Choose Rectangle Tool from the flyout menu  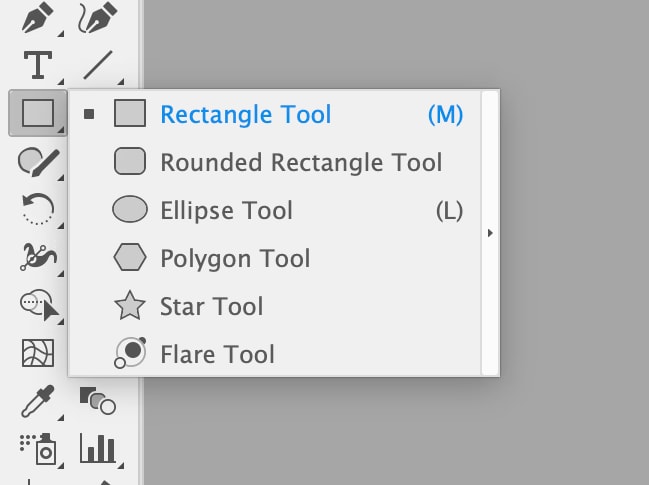point(245,114)
